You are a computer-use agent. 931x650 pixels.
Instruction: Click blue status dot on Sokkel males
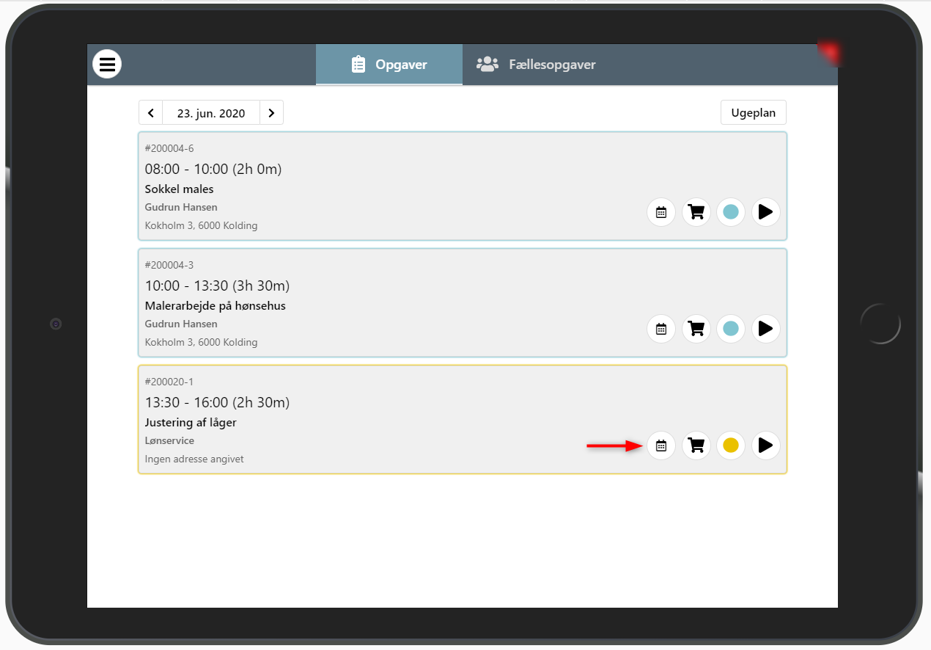(731, 212)
